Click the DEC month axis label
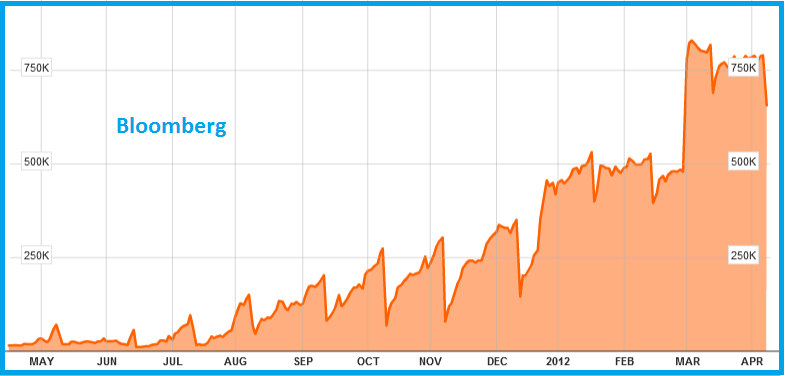785x376 pixels. [x=497, y=362]
